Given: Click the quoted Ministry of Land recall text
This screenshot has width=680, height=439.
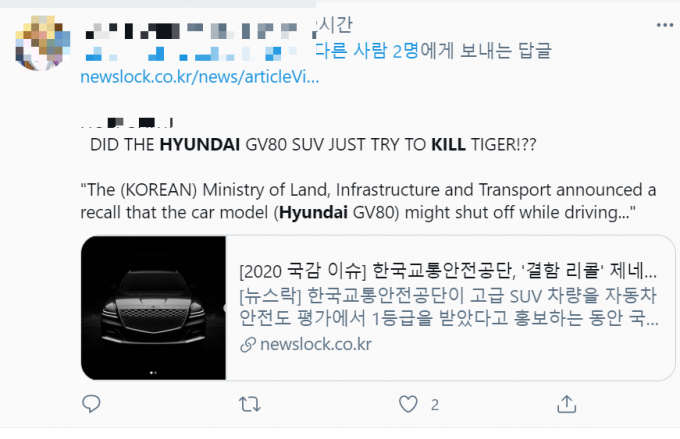Looking at the screenshot, I should [x=368, y=201].
